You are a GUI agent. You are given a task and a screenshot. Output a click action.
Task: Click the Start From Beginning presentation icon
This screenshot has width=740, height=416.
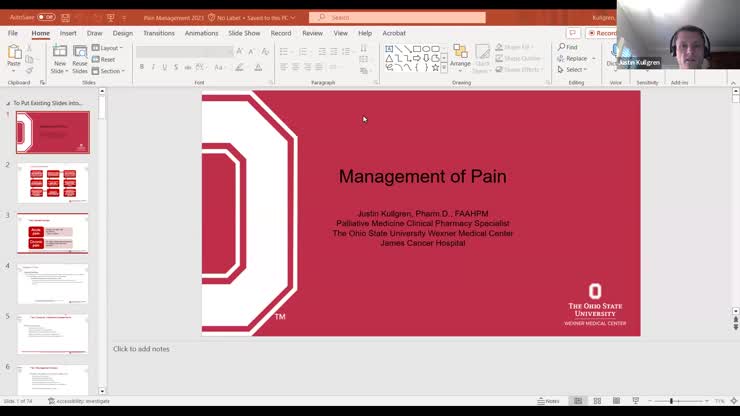tap(110, 17)
